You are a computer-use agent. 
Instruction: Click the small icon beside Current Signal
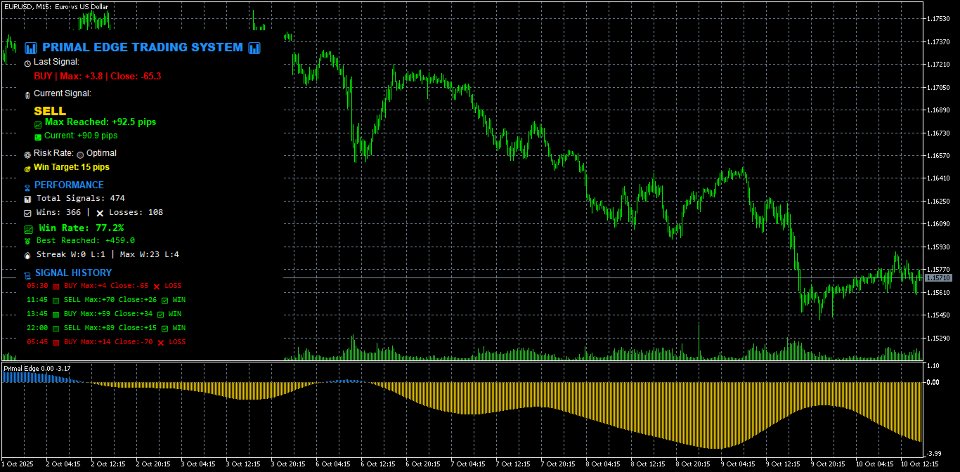tap(27, 95)
